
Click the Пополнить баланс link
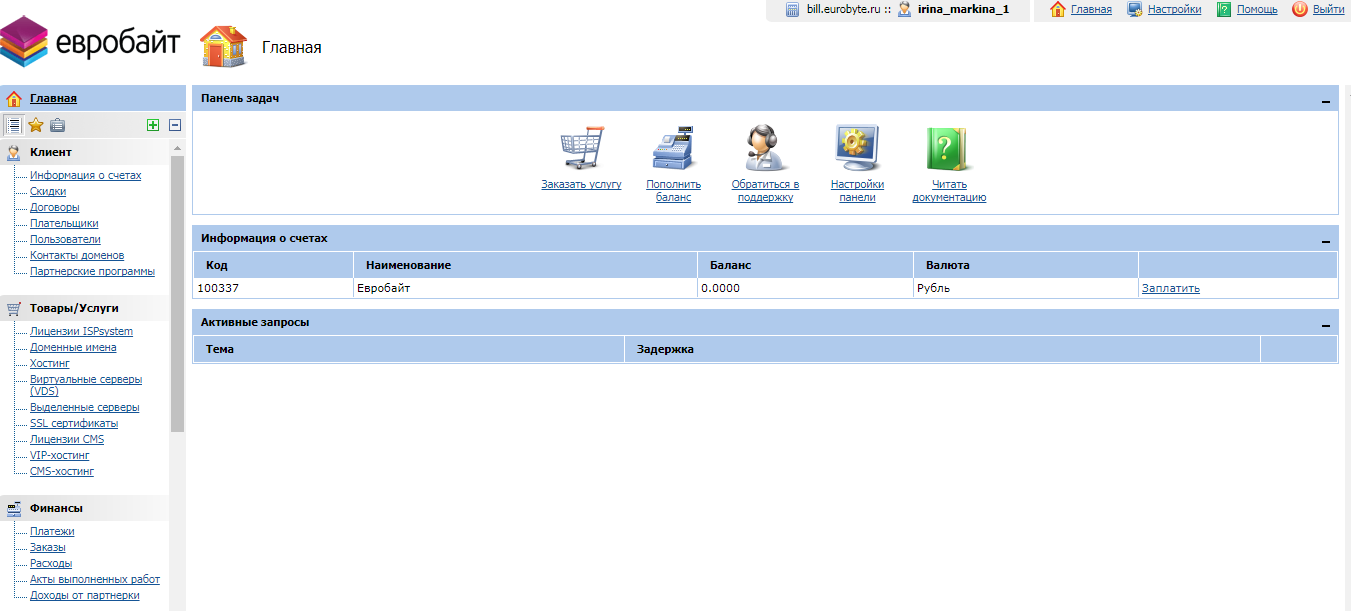point(673,190)
